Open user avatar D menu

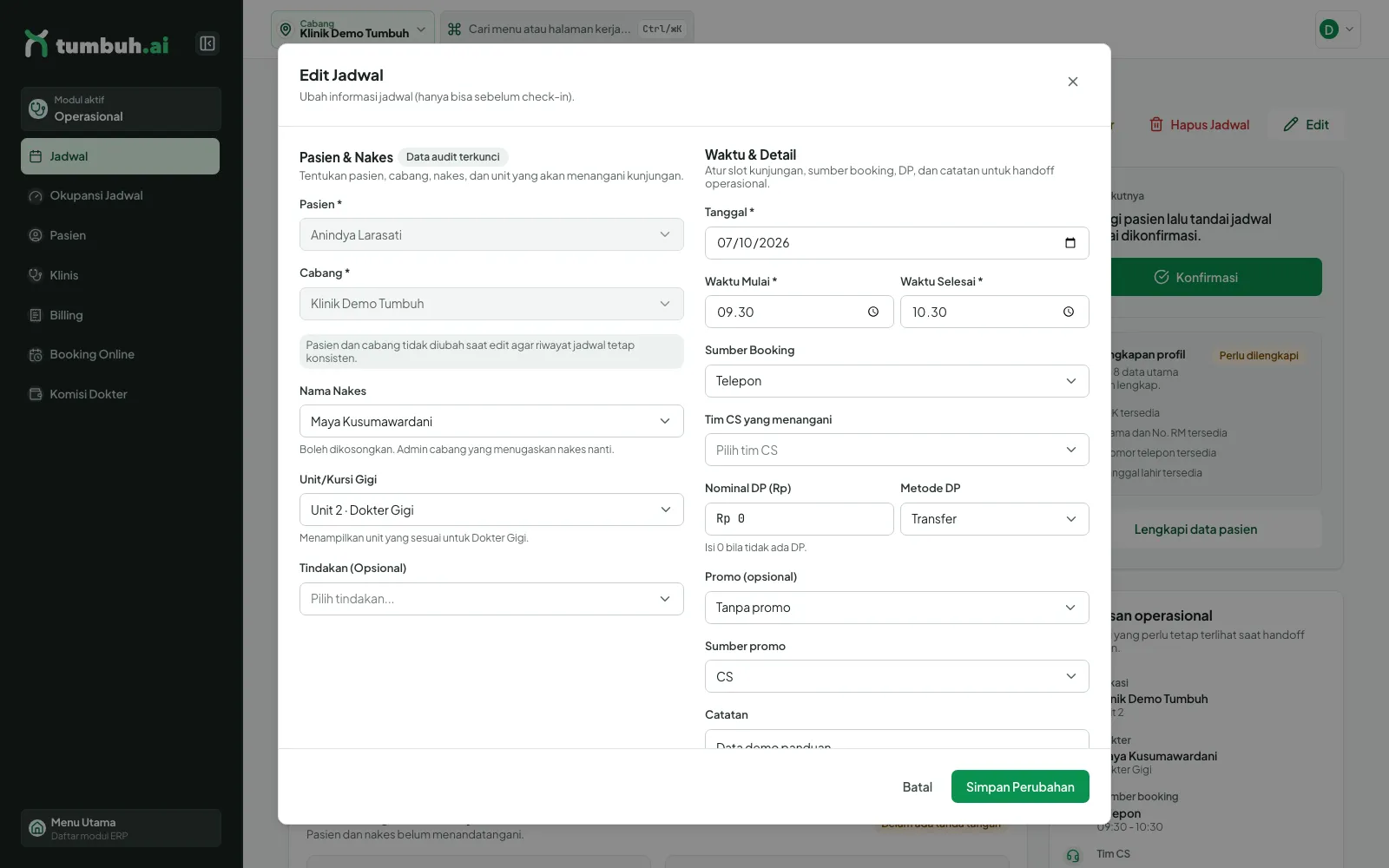1338,30
